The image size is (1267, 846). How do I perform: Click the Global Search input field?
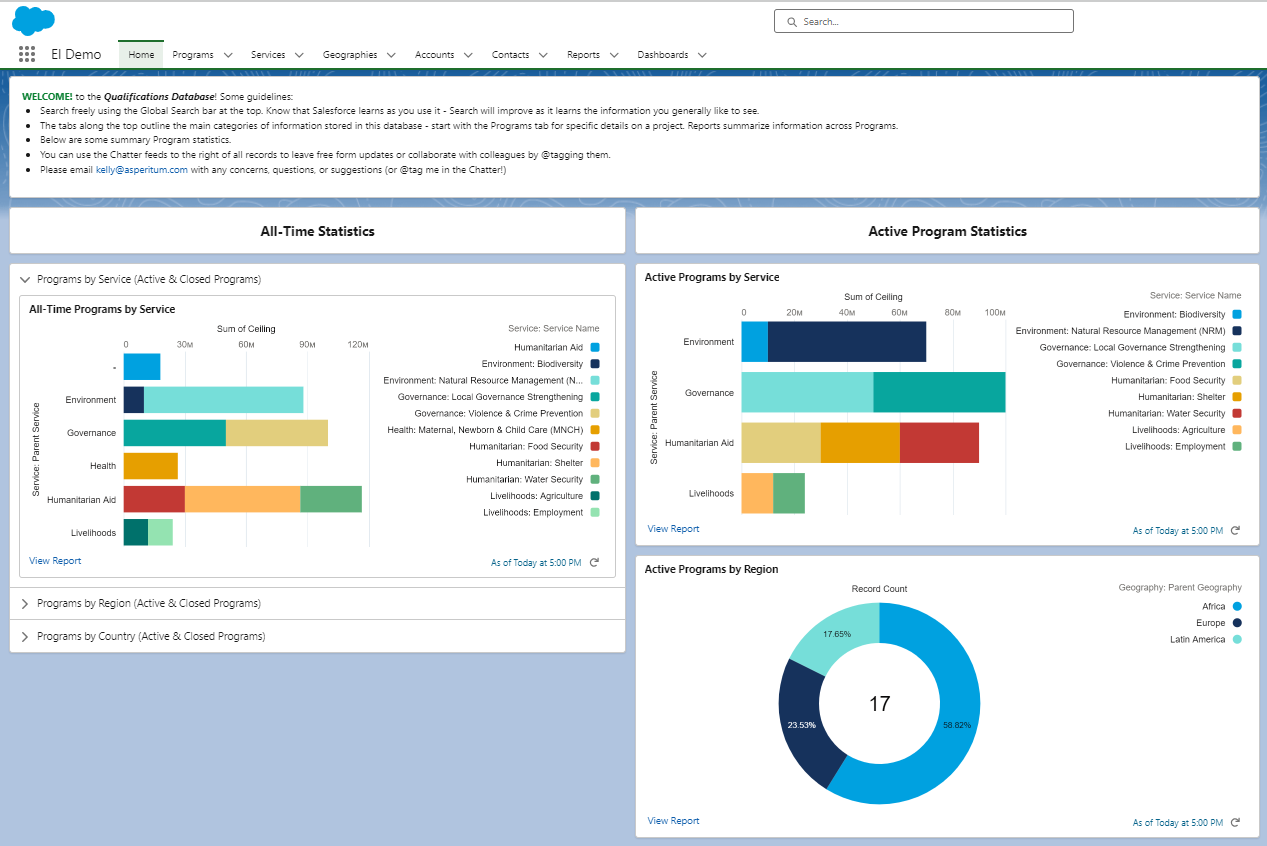tap(923, 21)
